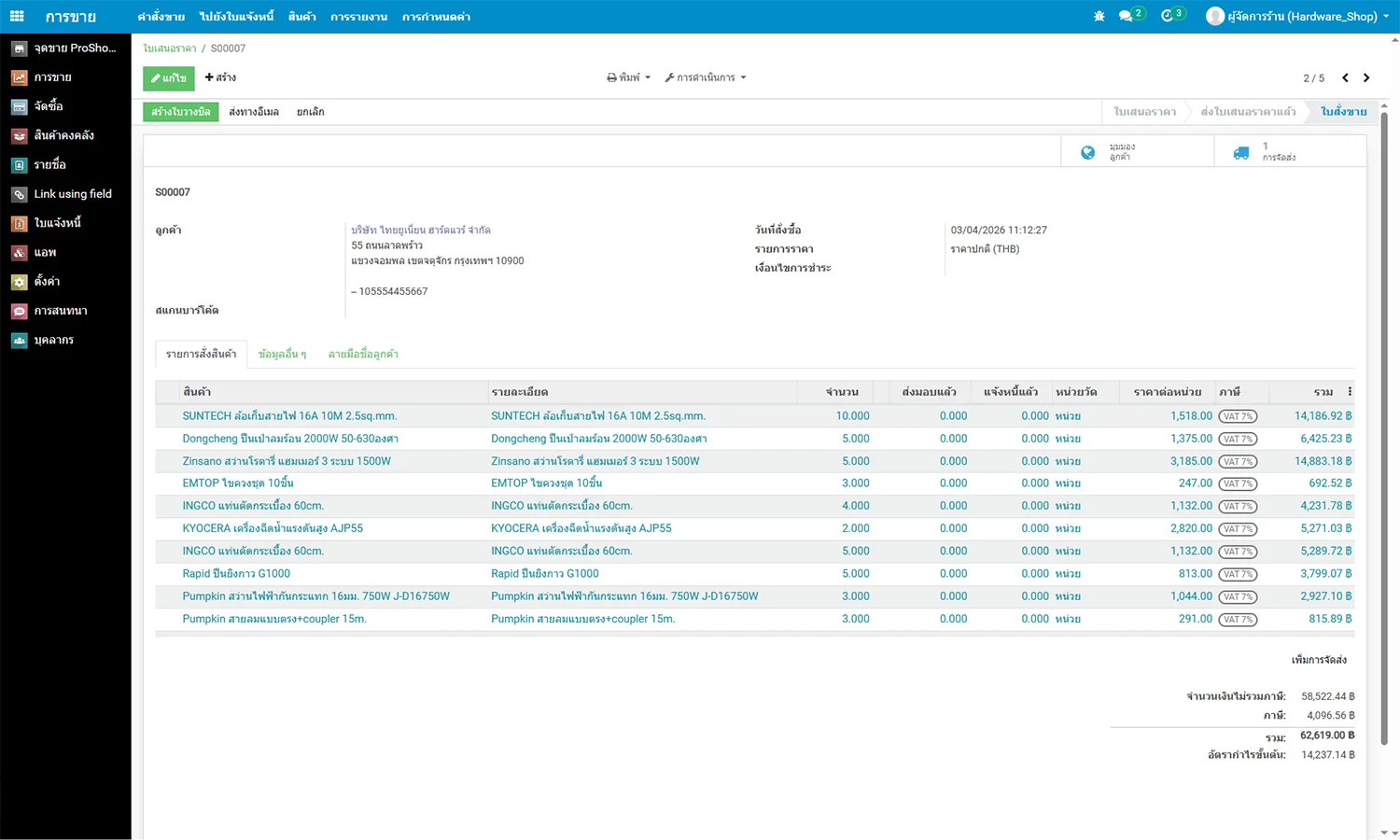Image resolution: width=1400 pixels, height=840 pixels.
Task: Open the conversations message icon
Action: (1127, 16)
